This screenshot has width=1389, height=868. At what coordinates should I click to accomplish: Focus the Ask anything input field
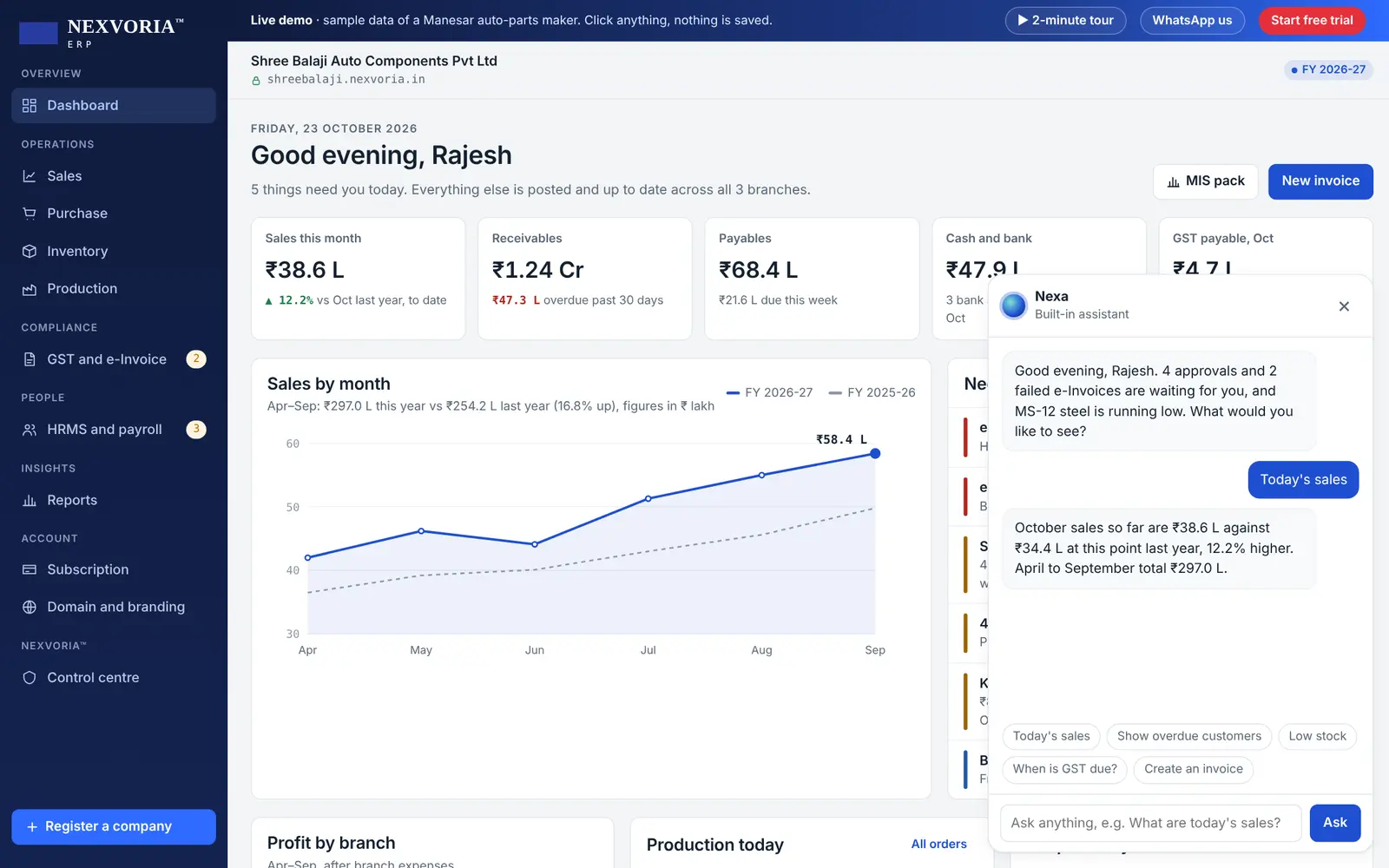tap(1151, 823)
